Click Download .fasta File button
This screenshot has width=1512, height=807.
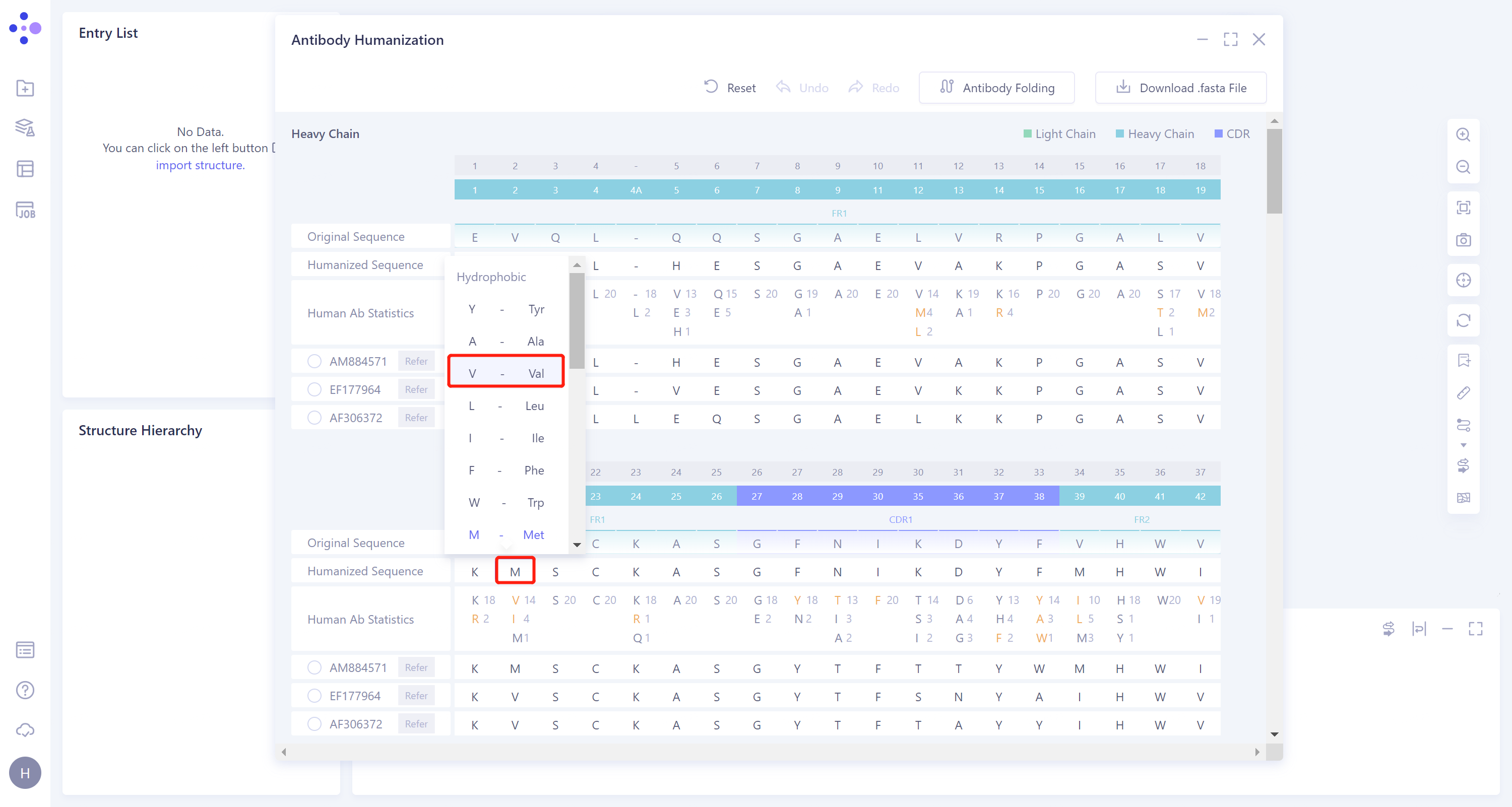pos(1181,87)
